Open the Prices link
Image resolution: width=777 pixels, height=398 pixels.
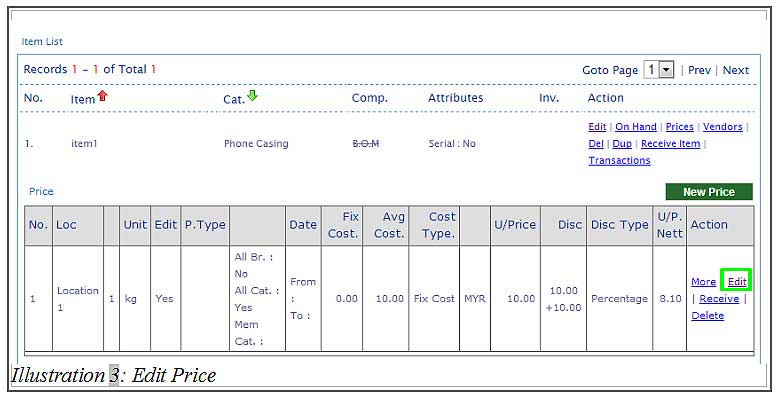pyautogui.click(x=679, y=127)
